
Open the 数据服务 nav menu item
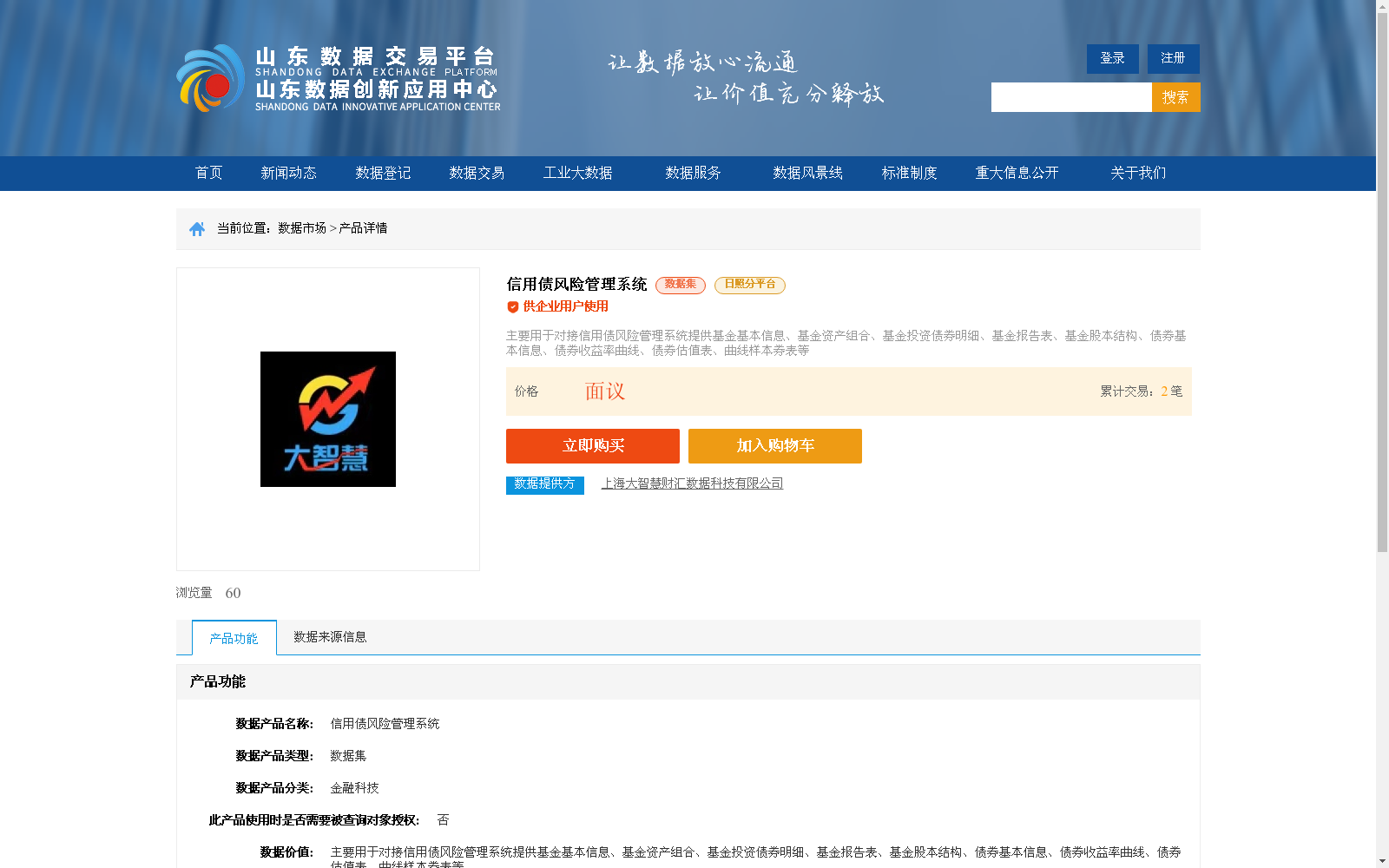click(694, 173)
